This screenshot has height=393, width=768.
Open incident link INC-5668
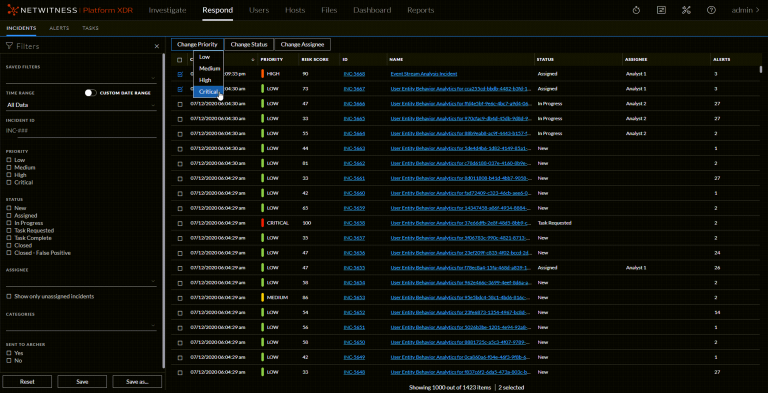354,74
